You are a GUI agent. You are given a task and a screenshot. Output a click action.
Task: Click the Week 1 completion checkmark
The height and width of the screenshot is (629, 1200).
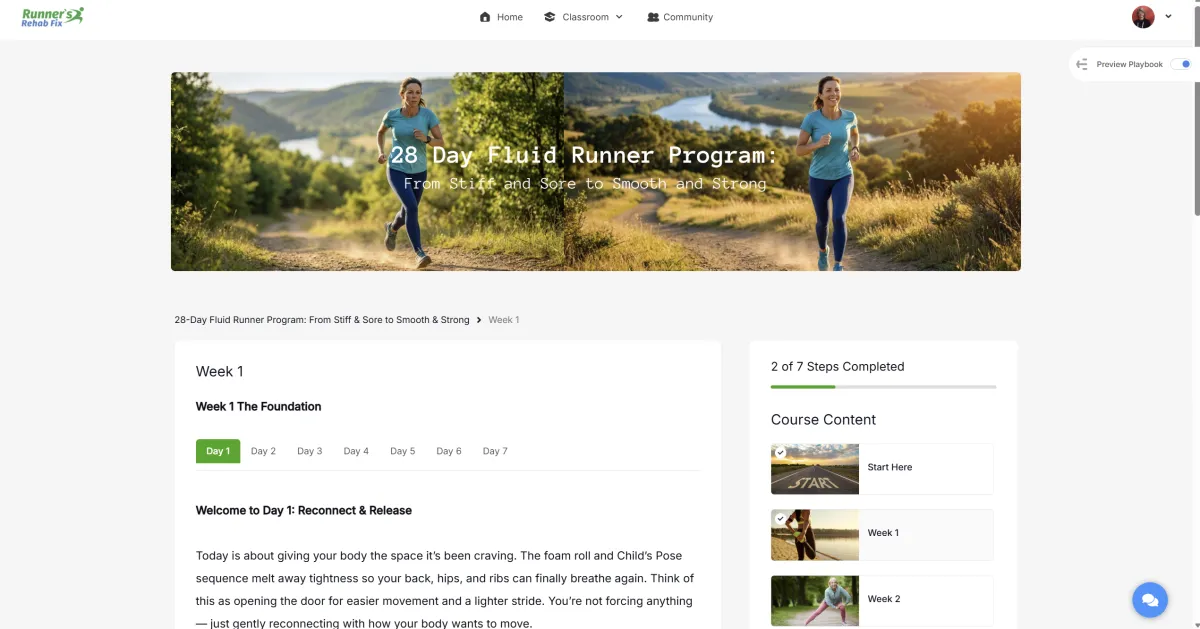781,519
